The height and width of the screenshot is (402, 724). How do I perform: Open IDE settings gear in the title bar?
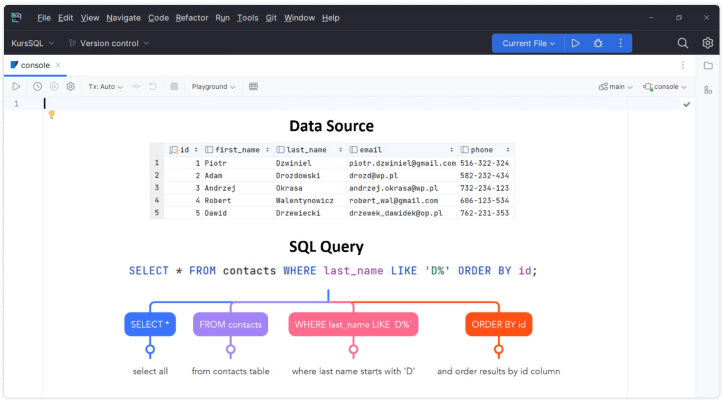[707, 43]
